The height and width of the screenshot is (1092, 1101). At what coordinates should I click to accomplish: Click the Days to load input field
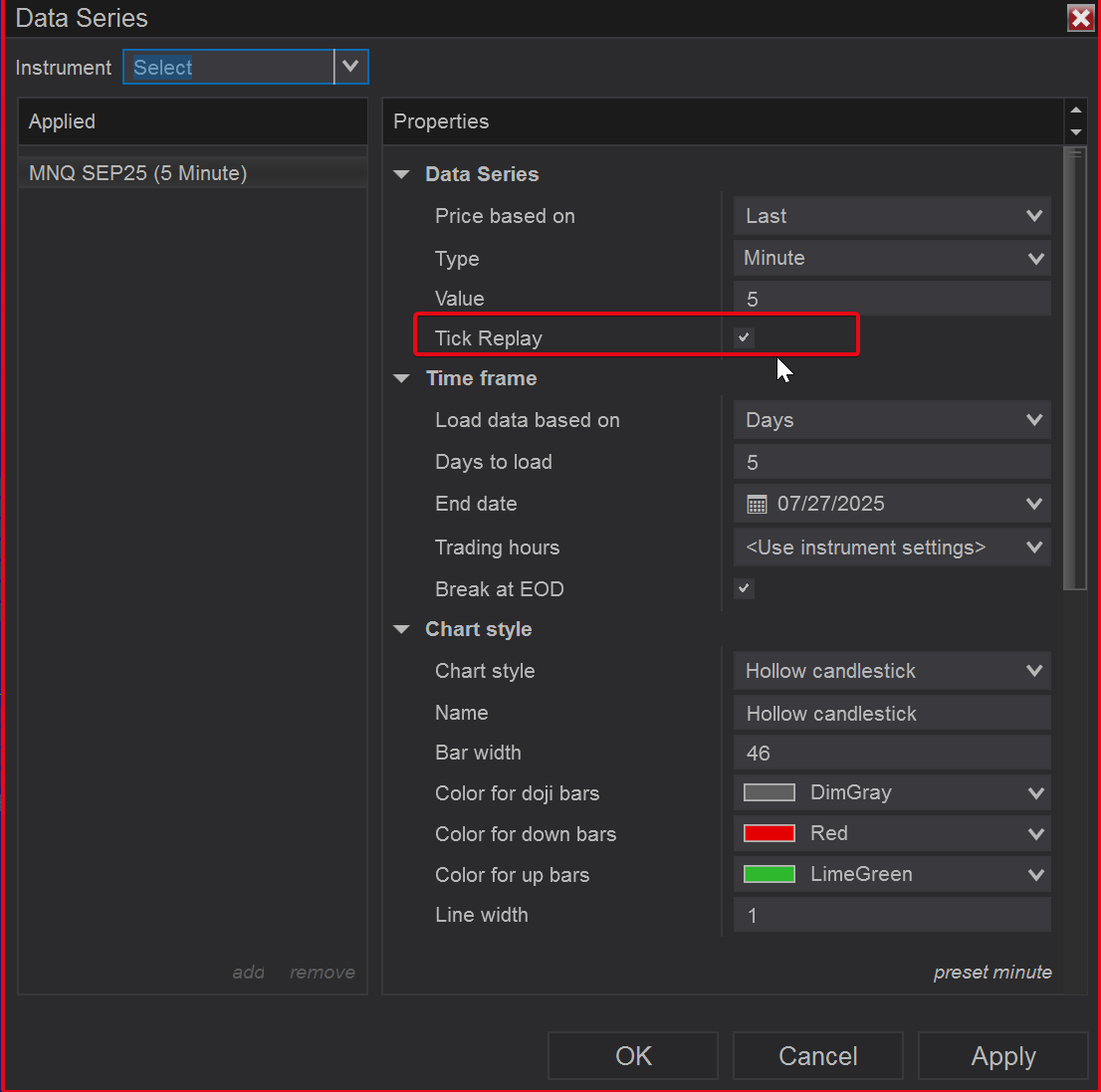(891, 462)
